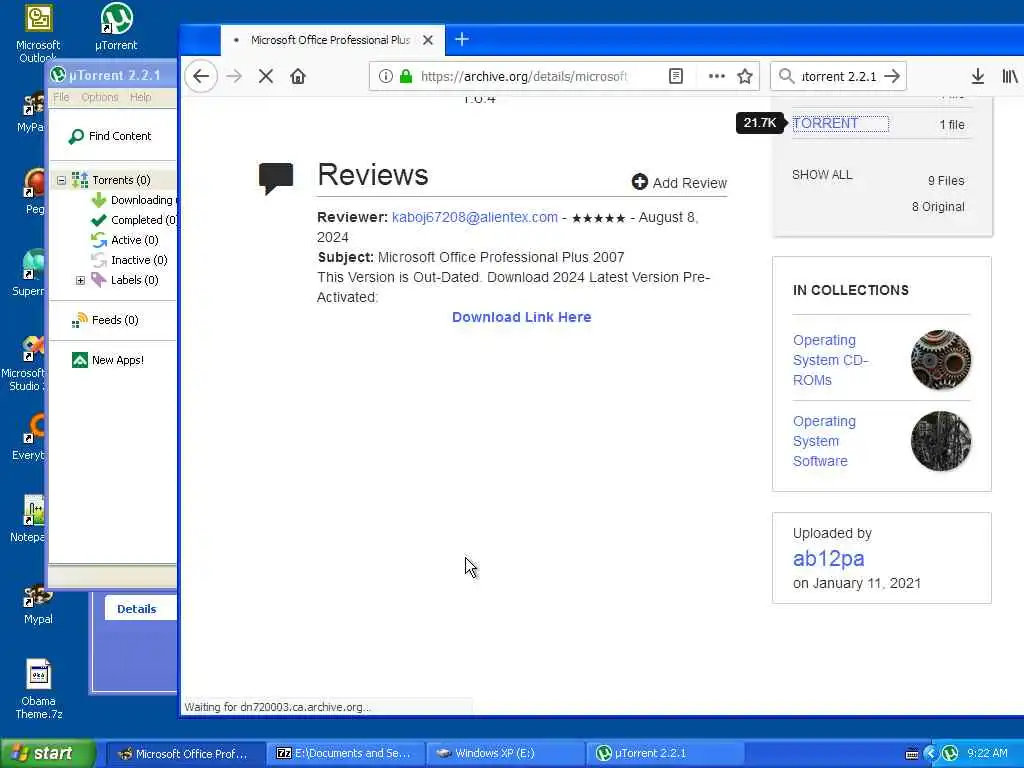Click the 9 Files count text
The height and width of the screenshot is (768, 1024).
pos(946,181)
